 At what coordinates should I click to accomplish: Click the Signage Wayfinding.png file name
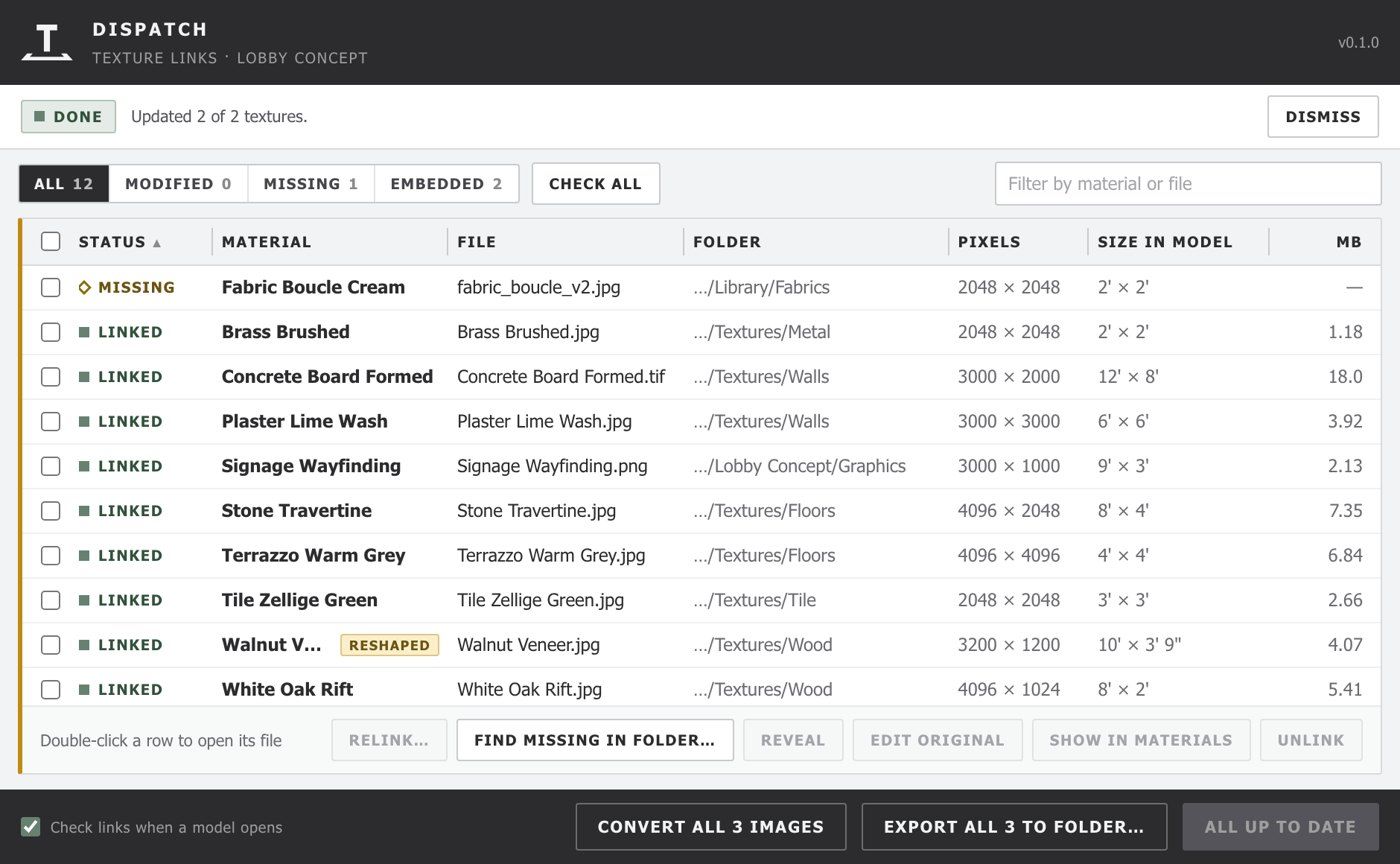point(552,466)
